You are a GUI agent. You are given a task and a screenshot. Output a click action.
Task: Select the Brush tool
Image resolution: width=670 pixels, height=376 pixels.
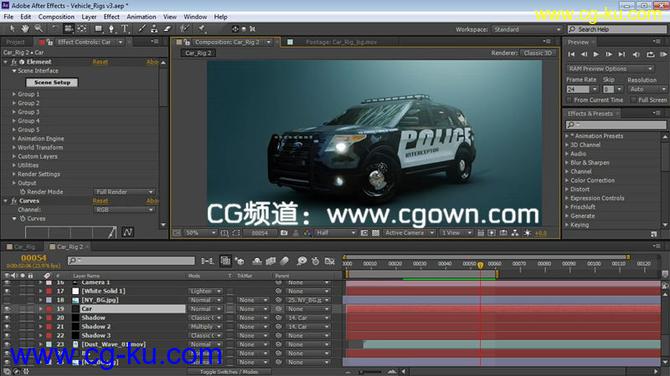coord(141,29)
